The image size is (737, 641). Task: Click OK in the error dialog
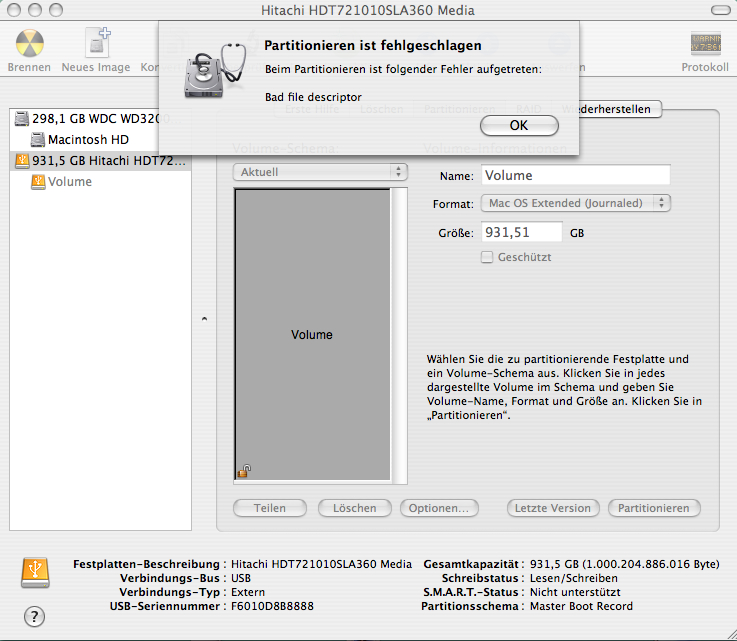pyautogui.click(x=519, y=125)
